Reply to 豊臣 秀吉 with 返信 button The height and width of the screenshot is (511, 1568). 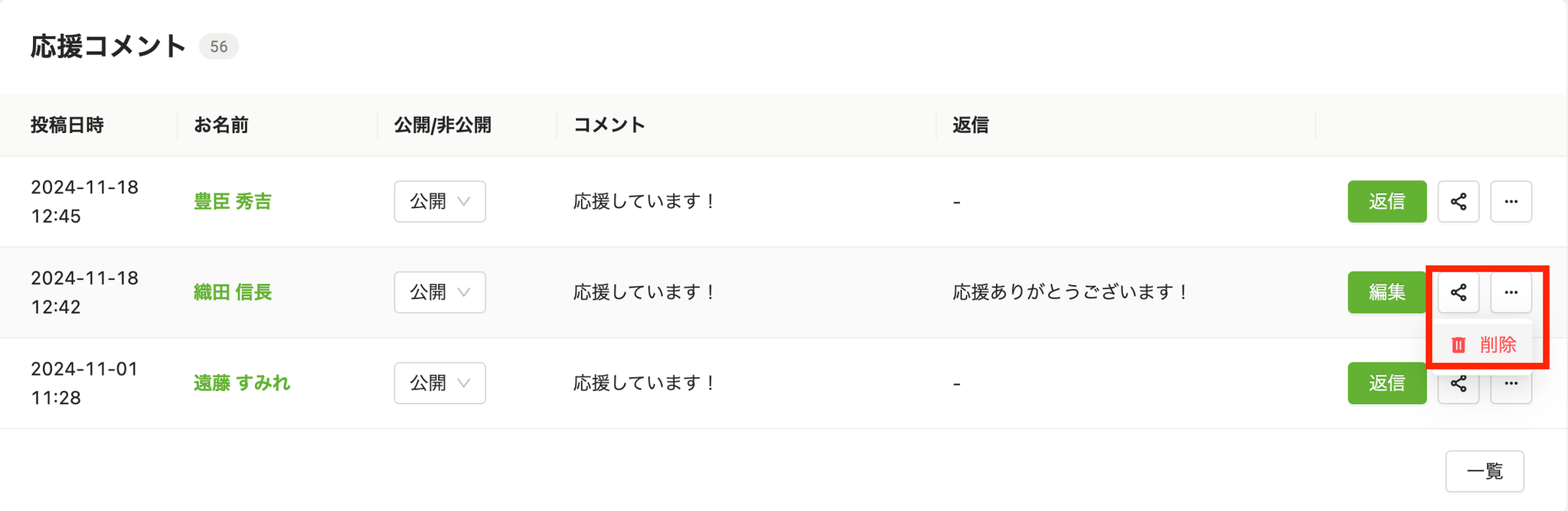click(x=1387, y=201)
